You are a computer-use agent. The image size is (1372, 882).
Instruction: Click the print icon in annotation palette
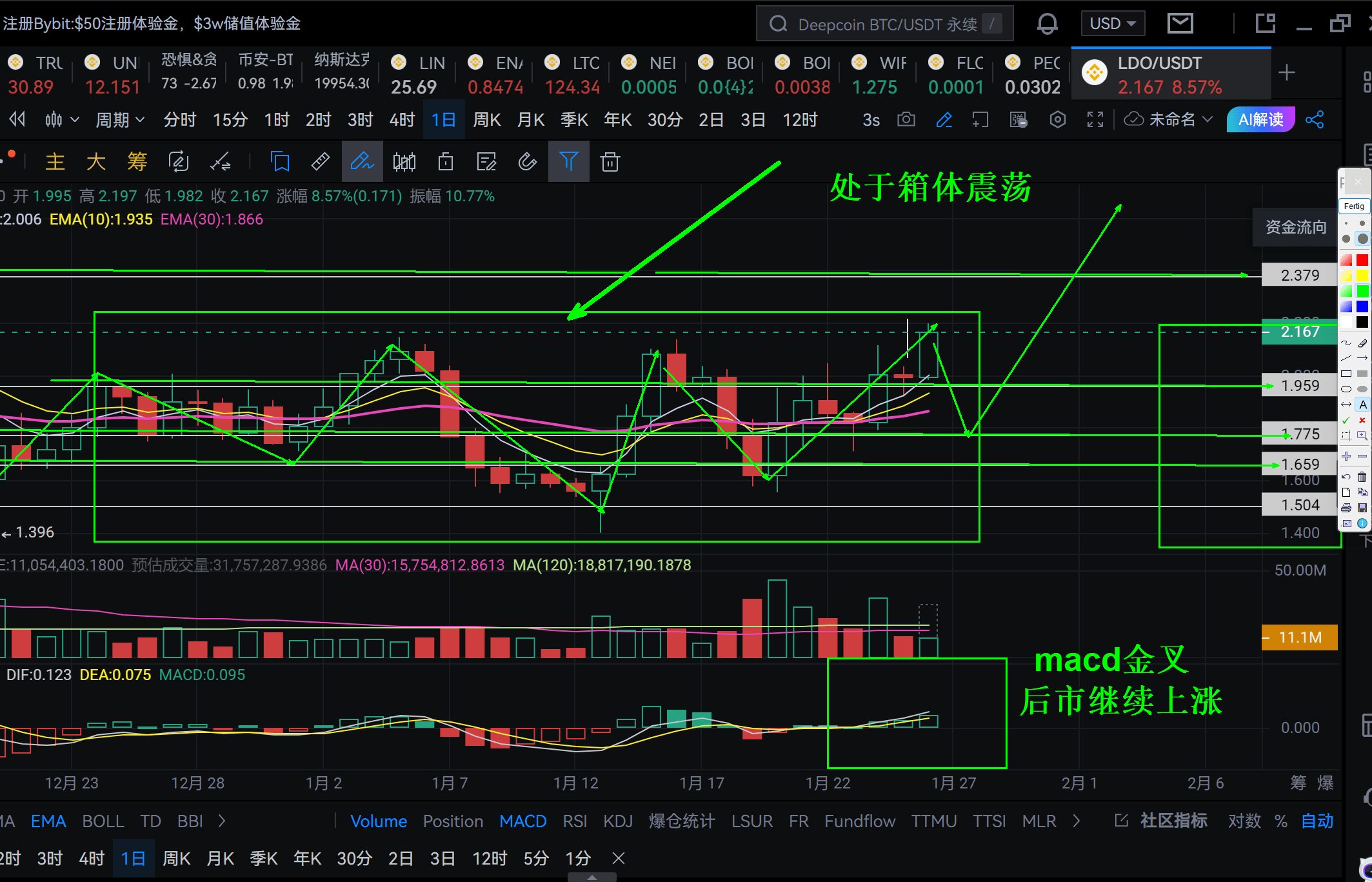(x=1346, y=508)
